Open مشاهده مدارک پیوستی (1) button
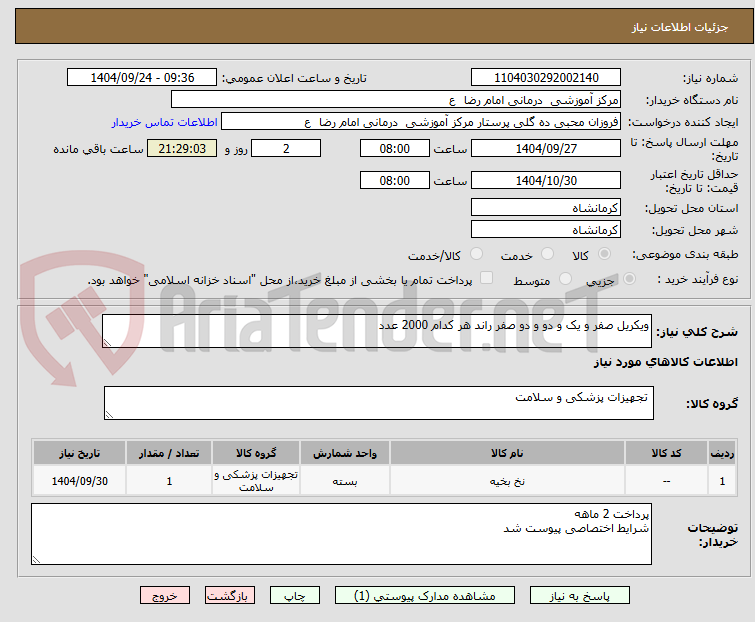Viewport: 755px width, 622px height. [x=425, y=596]
